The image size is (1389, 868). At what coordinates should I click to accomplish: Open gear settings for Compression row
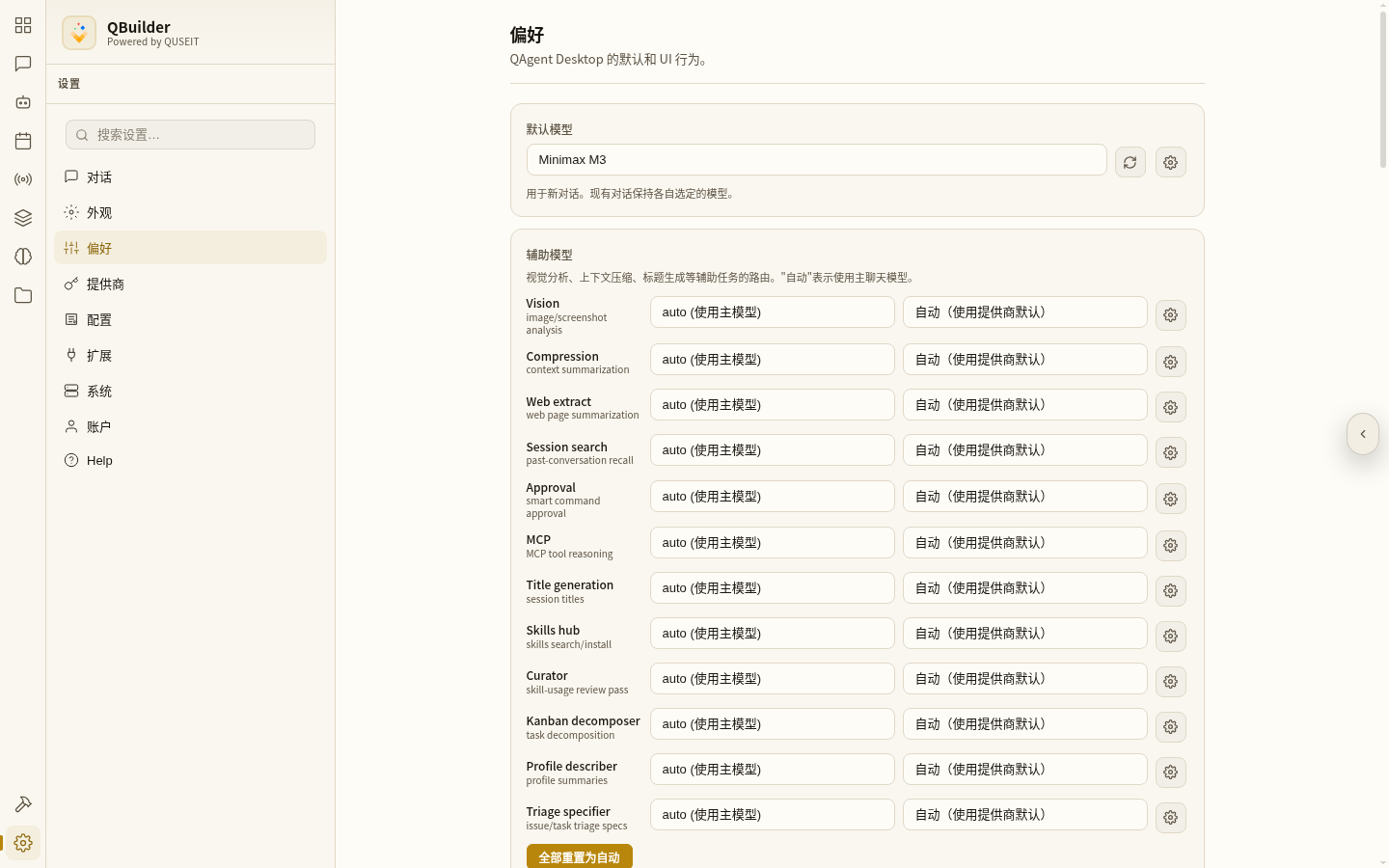[x=1171, y=362]
